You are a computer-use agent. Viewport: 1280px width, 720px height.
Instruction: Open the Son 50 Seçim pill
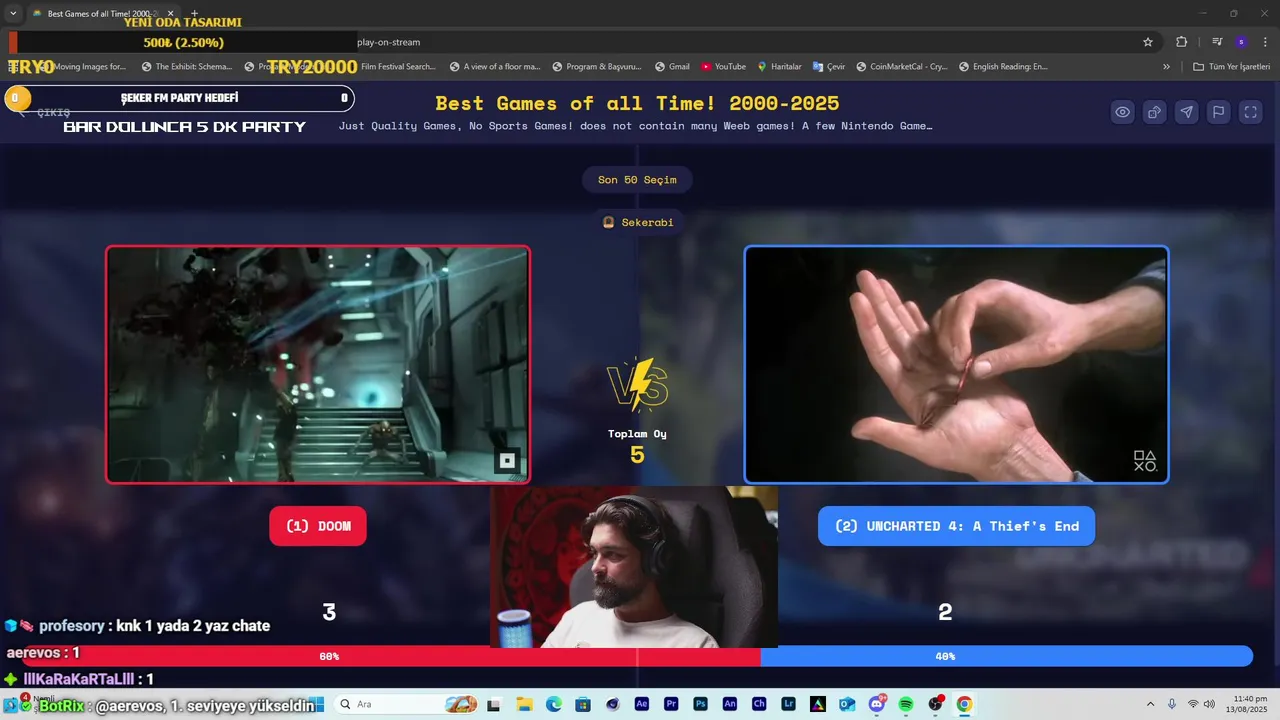point(637,180)
